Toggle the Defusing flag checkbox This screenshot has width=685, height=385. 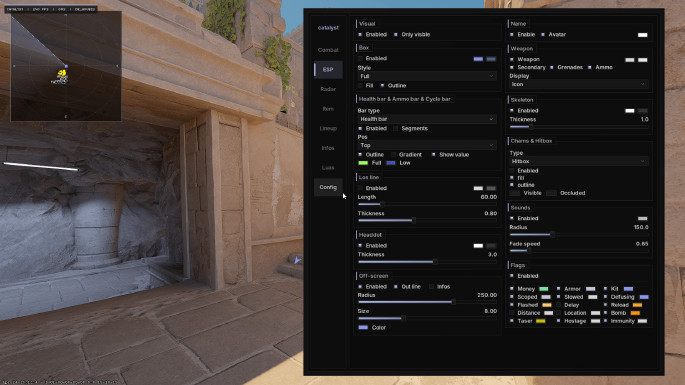click(x=605, y=297)
